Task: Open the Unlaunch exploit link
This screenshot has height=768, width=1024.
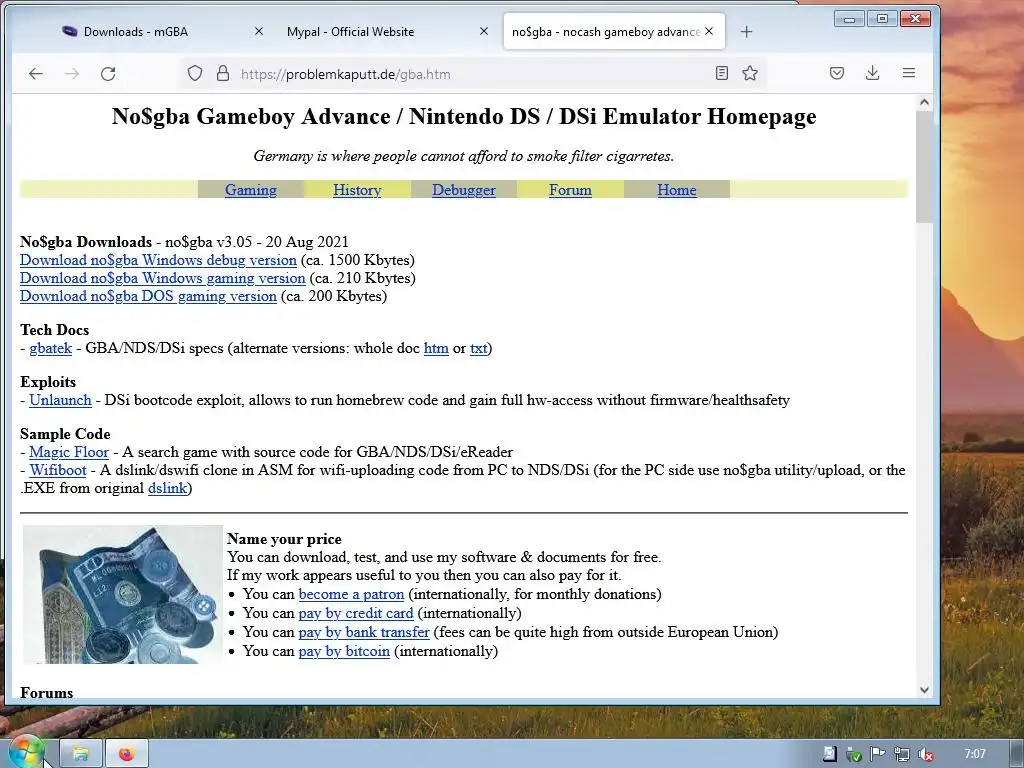Action: tap(60, 400)
